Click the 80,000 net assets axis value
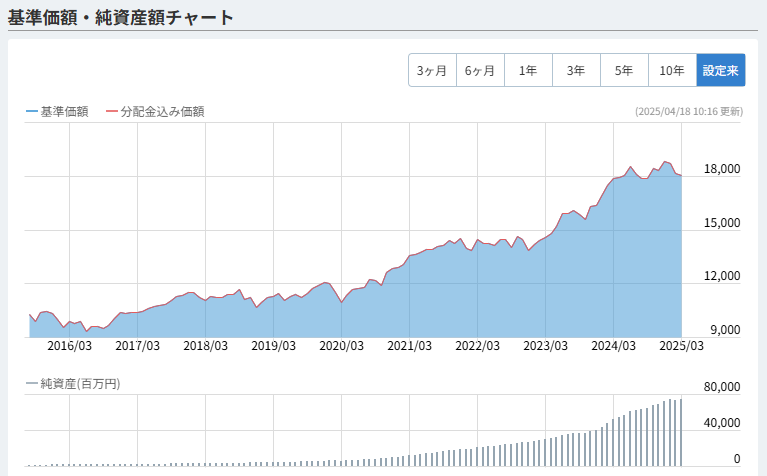Image resolution: width=767 pixels, height=476 pixels. (x=722, y=387)
